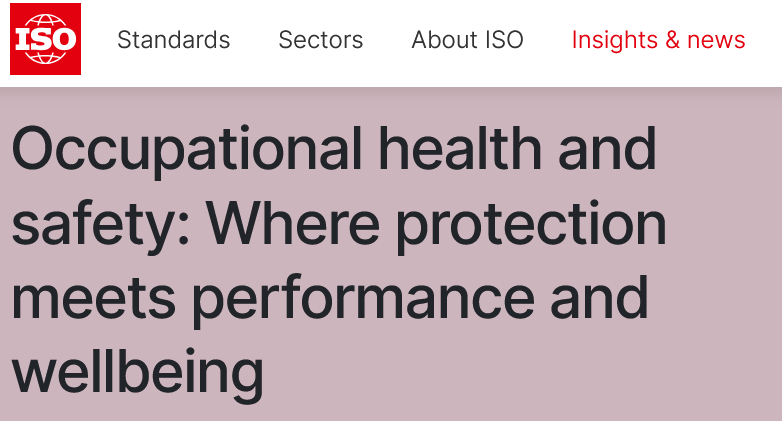Click the white header space between Standards and Sectors
The height and width of the screenshot is (421, 782).
tap(254, 40)
